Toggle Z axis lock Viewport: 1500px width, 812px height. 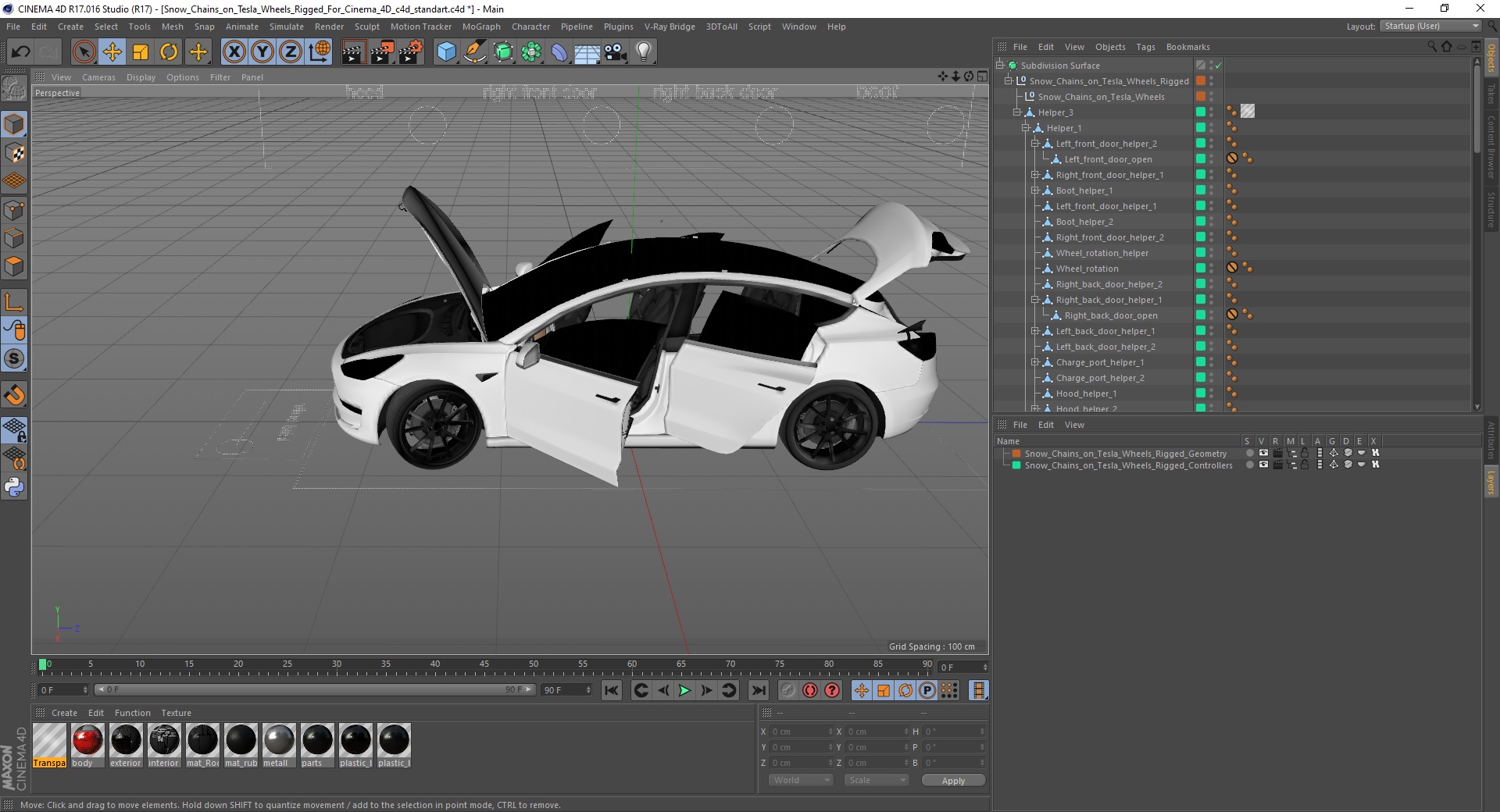290,52
